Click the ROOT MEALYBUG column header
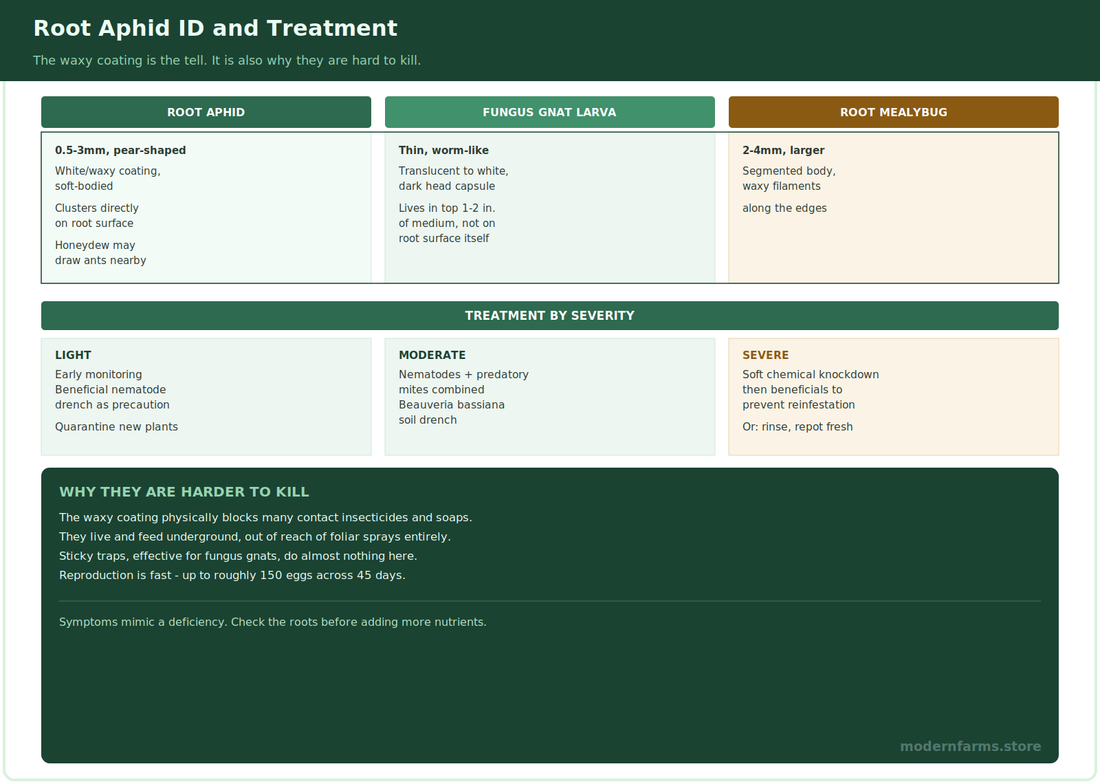 tap(894, 112)
